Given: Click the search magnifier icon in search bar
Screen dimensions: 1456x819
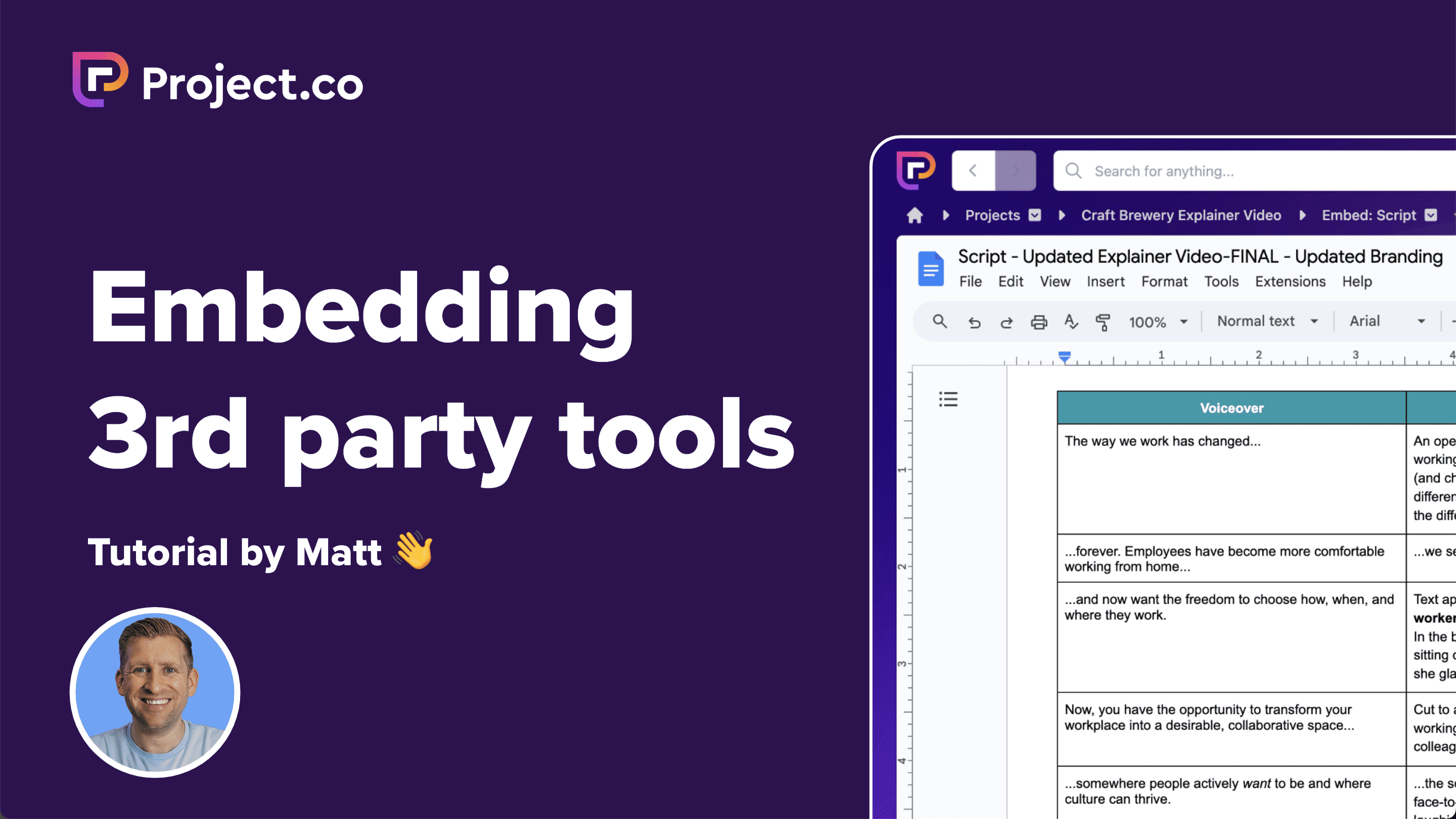Looking at the screenshot, I should 1073,171.
